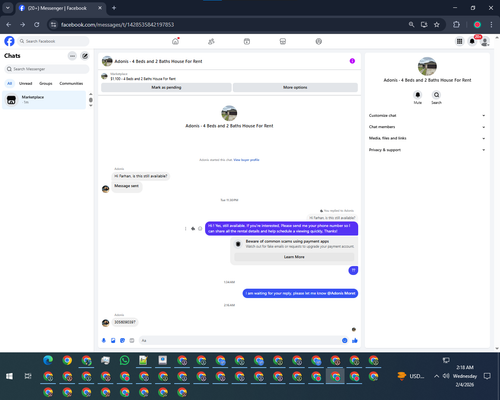500x400 pixels.
Task: Select the Communities chats filter tab
Action: [x=71, y=83]
